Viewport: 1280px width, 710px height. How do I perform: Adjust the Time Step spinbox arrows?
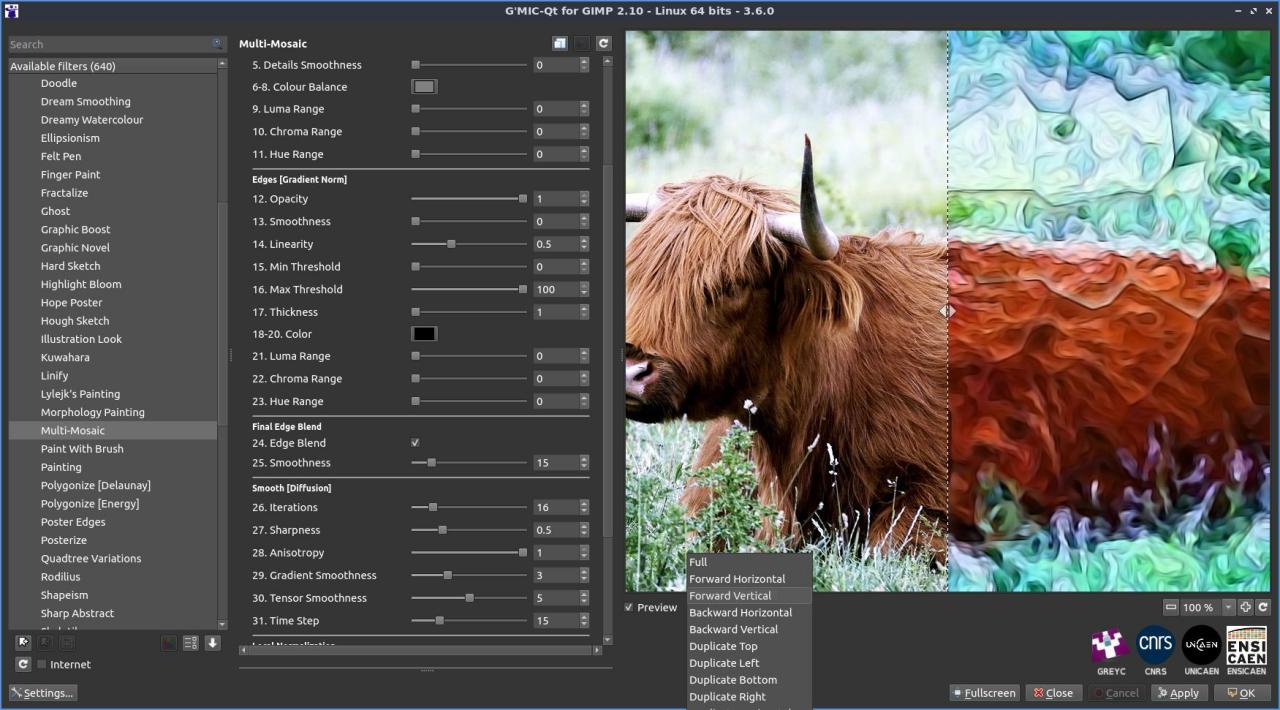point(584,621)
